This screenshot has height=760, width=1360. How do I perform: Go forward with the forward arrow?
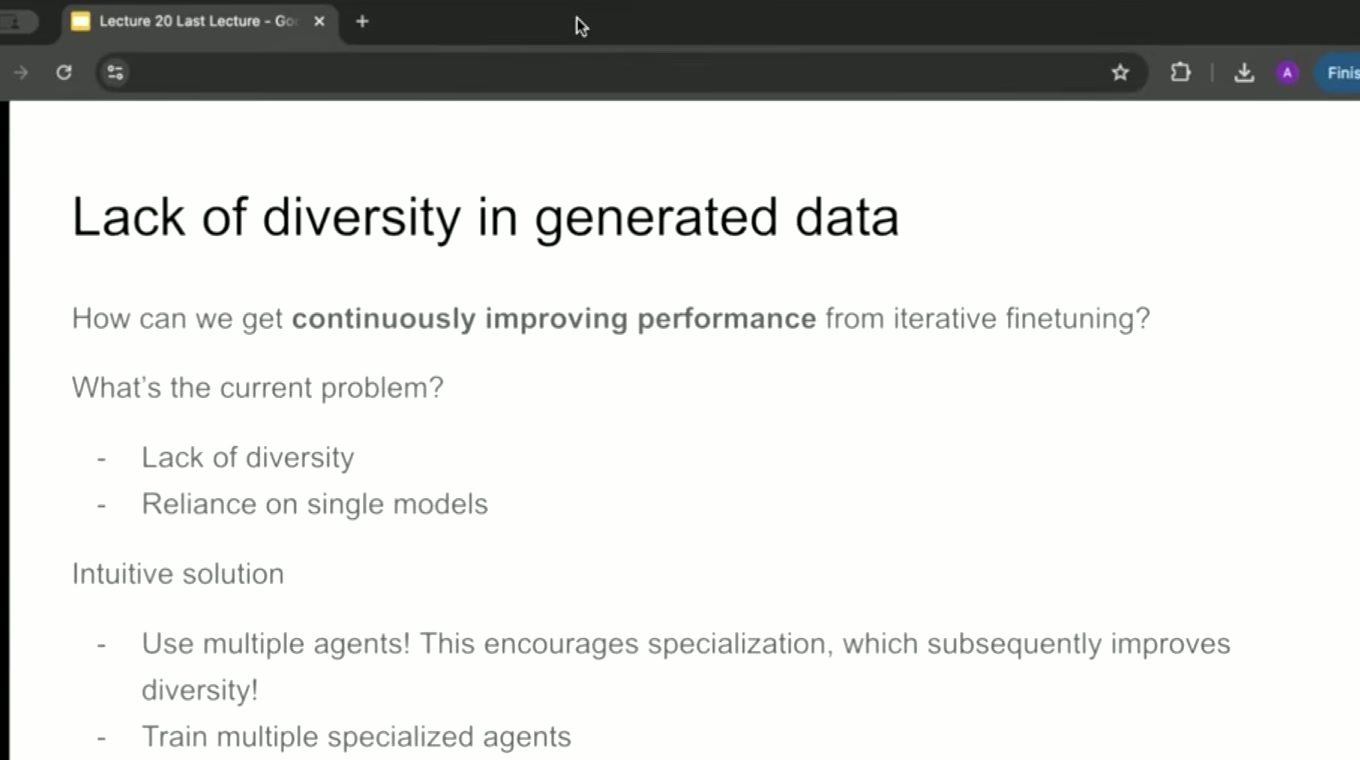[x=20, y=72]
